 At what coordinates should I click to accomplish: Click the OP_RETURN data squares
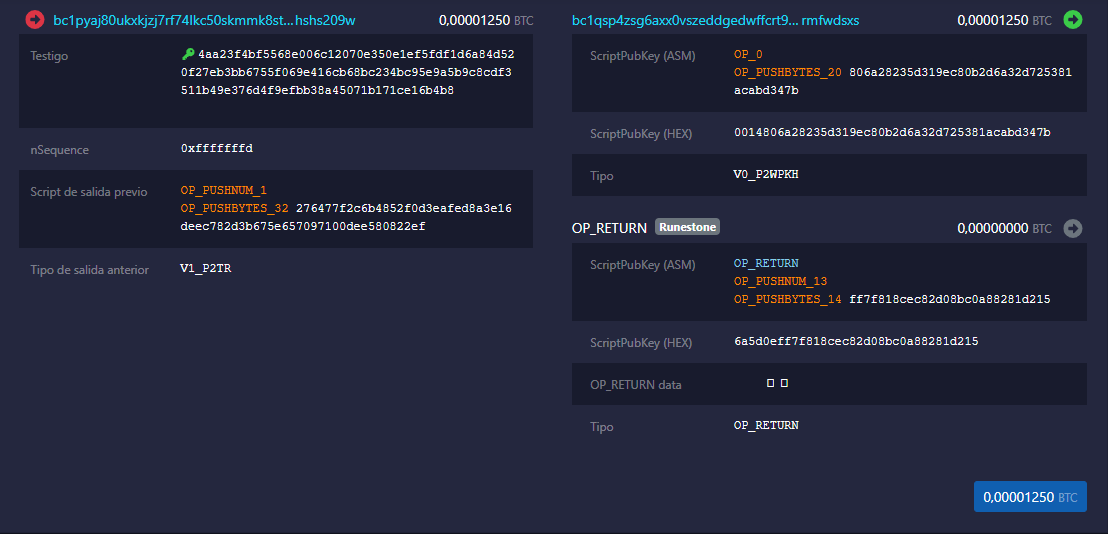tap(777, 383)
